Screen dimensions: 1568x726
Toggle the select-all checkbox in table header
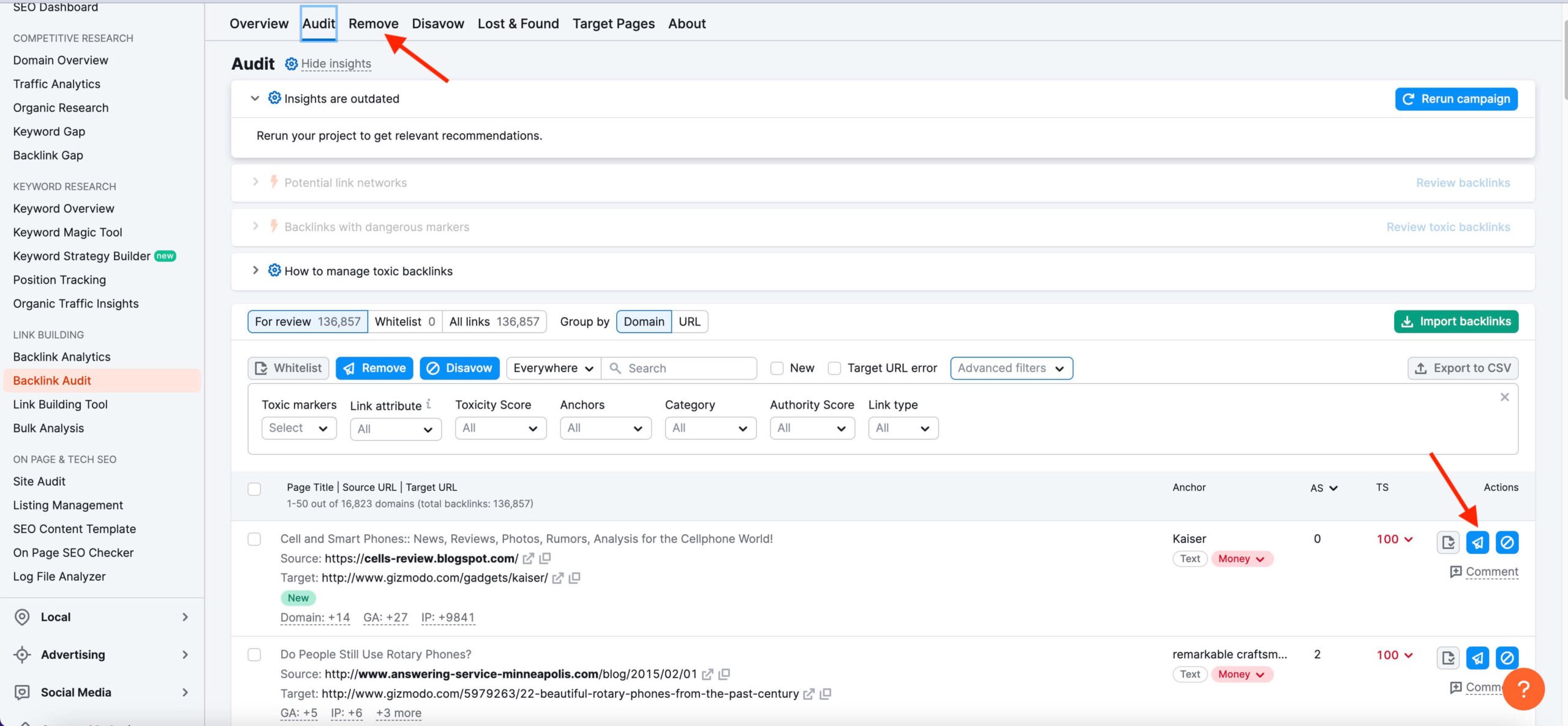[254, 489]
